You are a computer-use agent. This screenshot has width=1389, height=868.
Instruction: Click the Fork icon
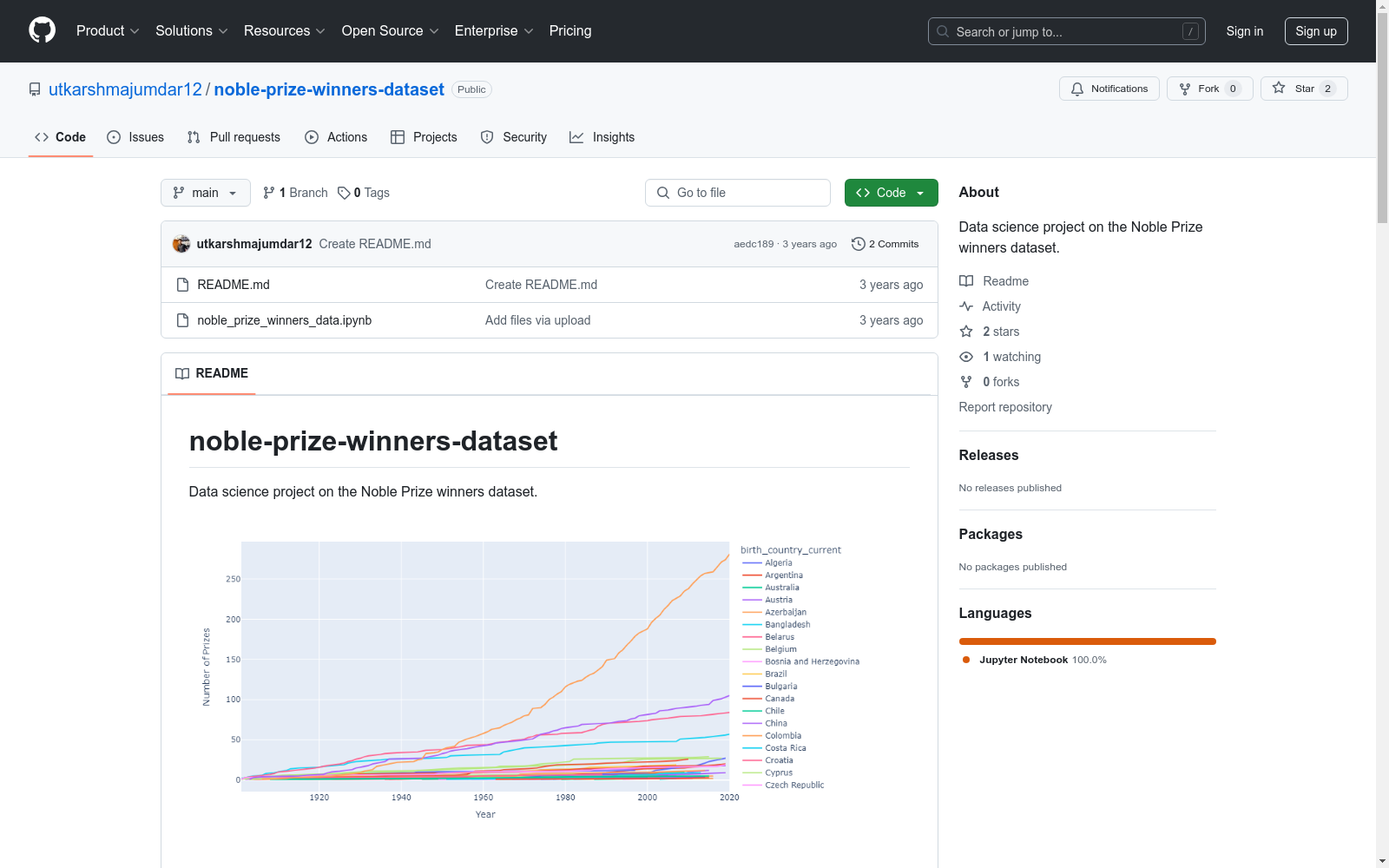point(1185,89)
